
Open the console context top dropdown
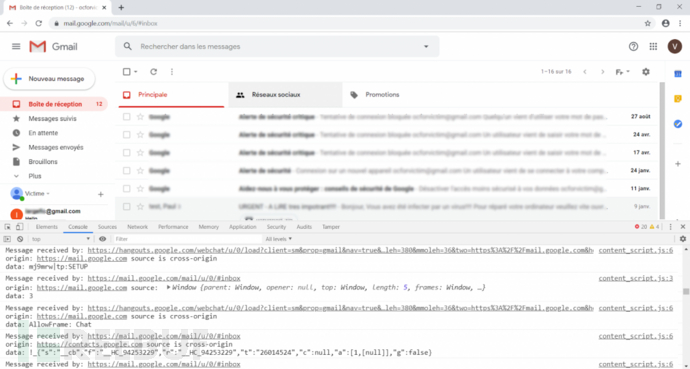tap(61, 239)
